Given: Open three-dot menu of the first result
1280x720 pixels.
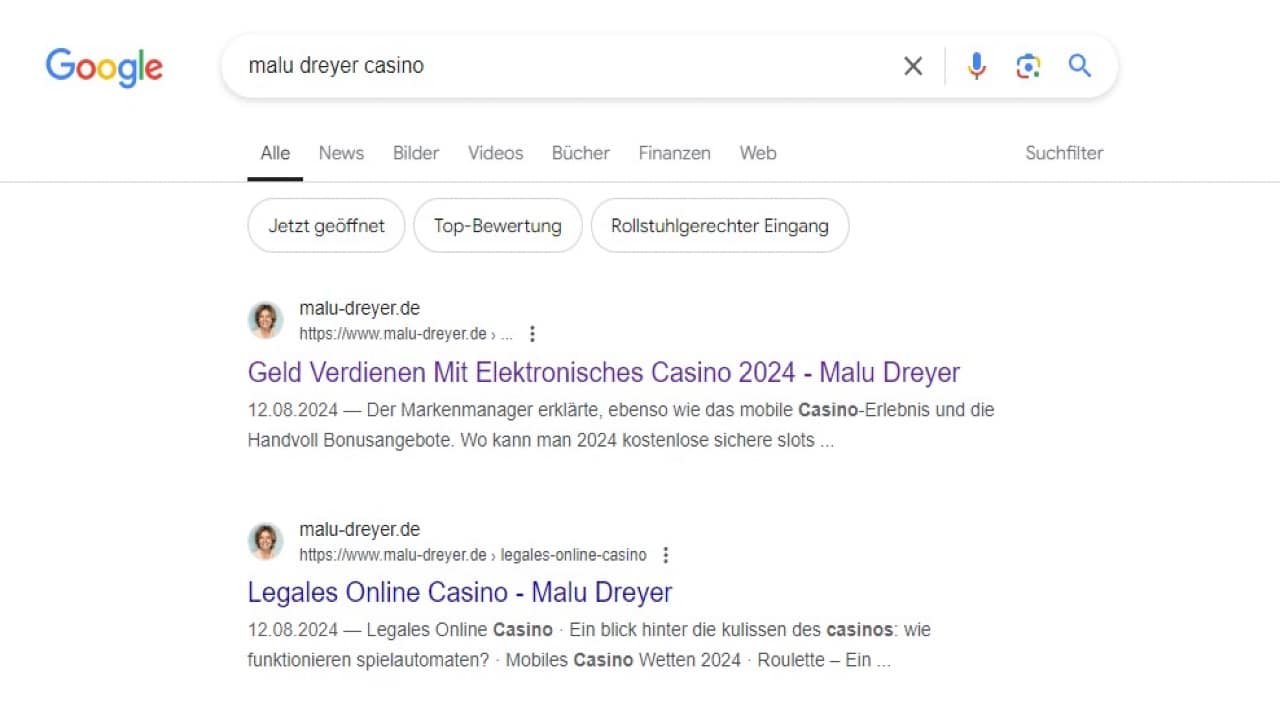Looking at the screenshot, I should 532,334.
